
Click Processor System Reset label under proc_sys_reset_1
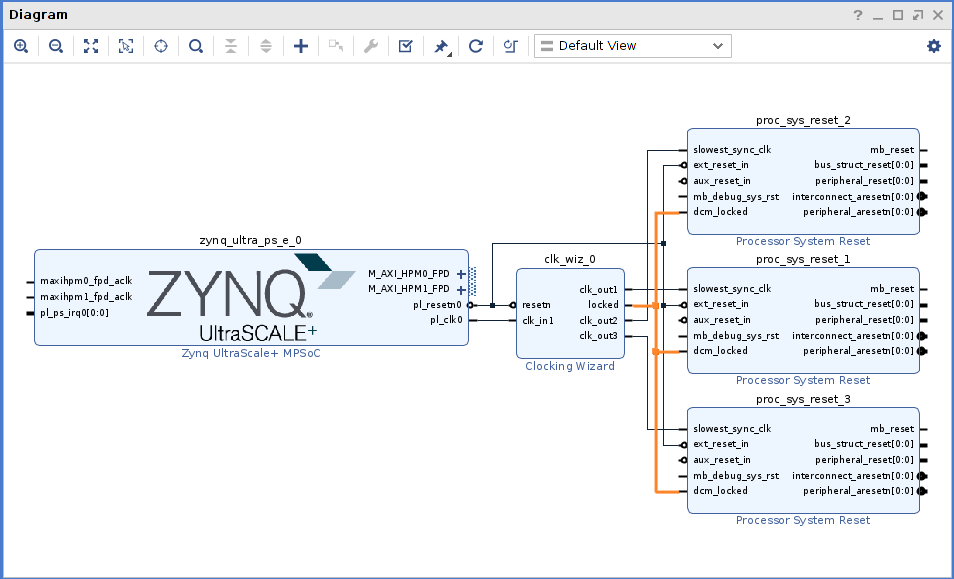[803, 380]
